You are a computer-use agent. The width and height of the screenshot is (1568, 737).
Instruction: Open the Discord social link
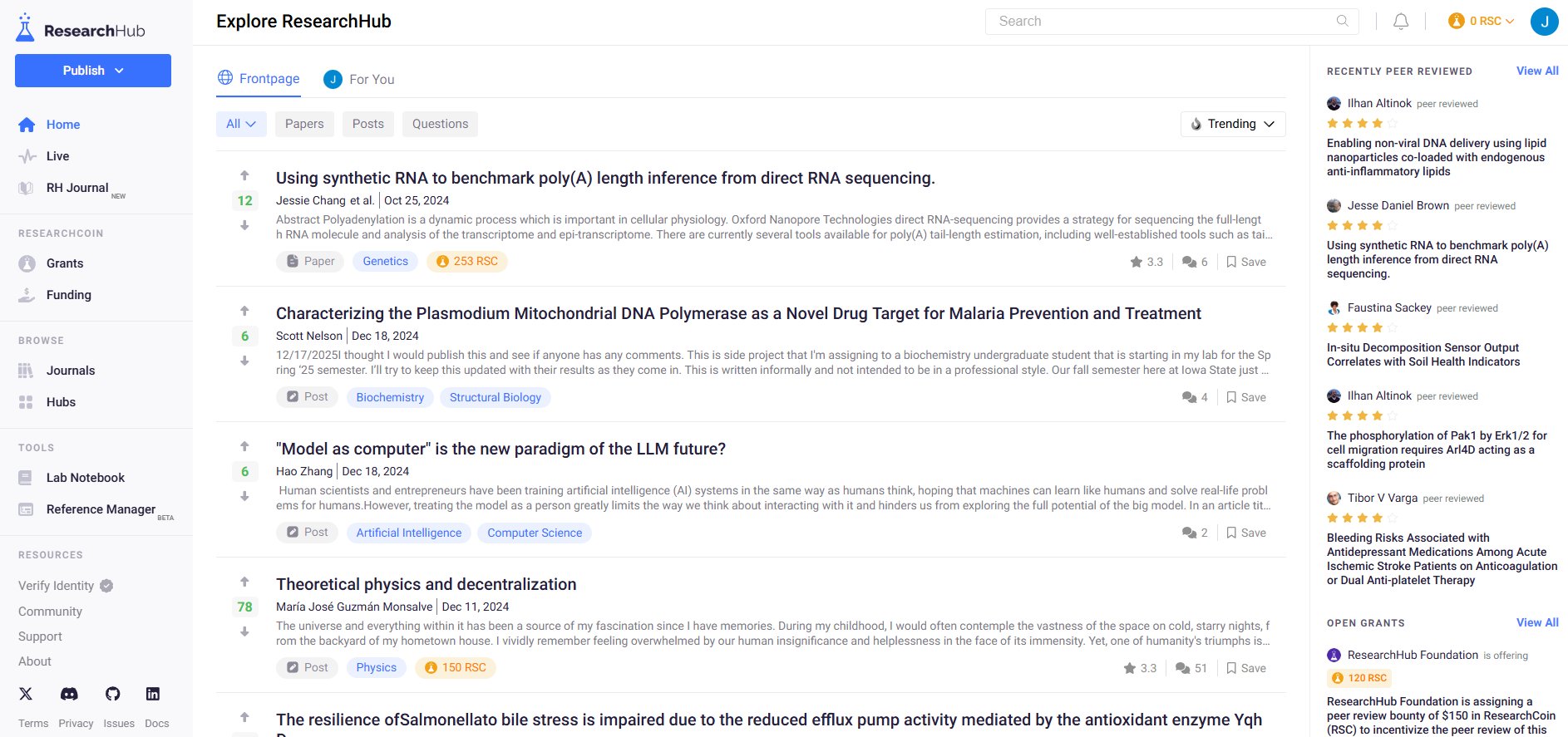point(70,694)
